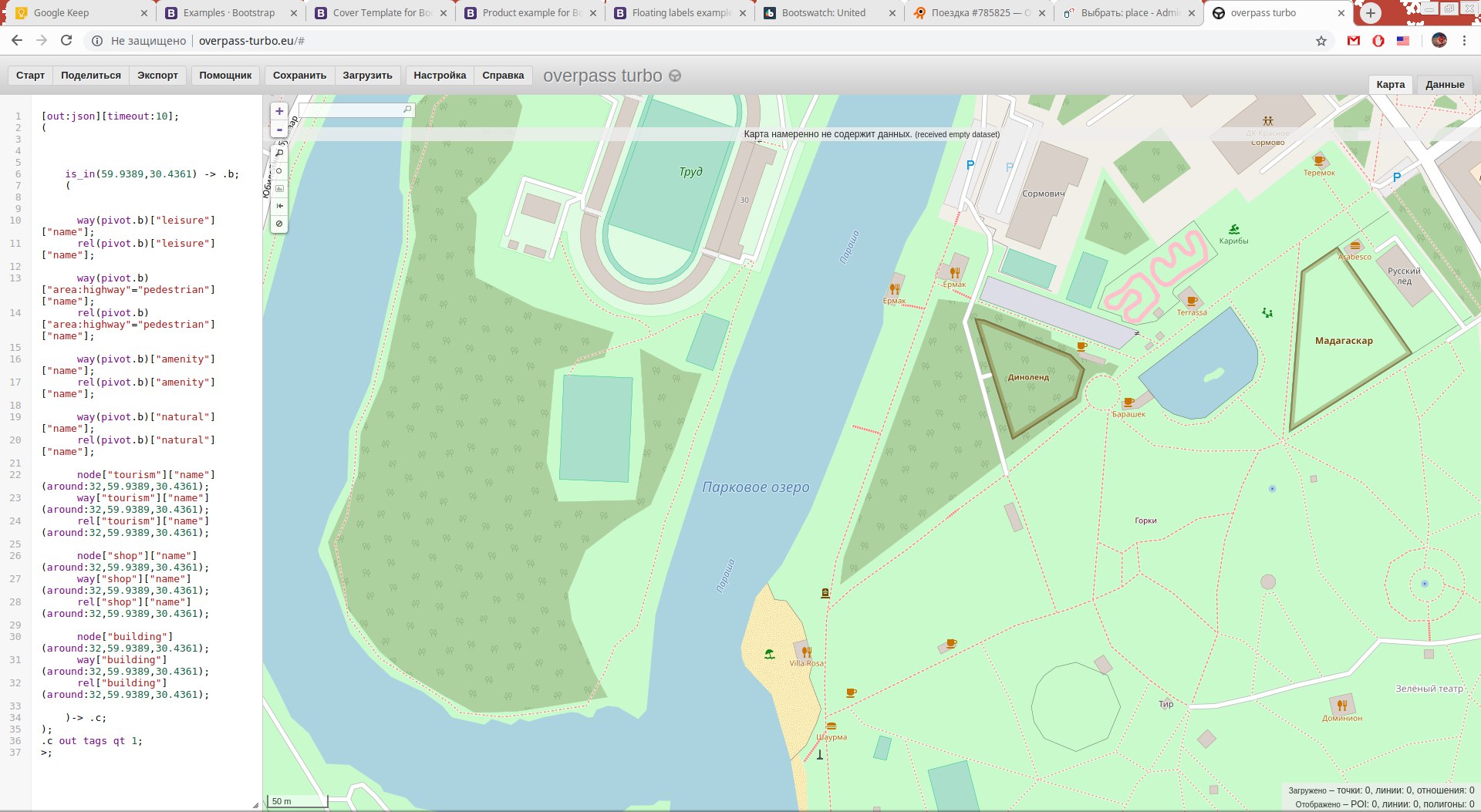Click the Теремок cafe icon on map

[x=1319, y=161]
